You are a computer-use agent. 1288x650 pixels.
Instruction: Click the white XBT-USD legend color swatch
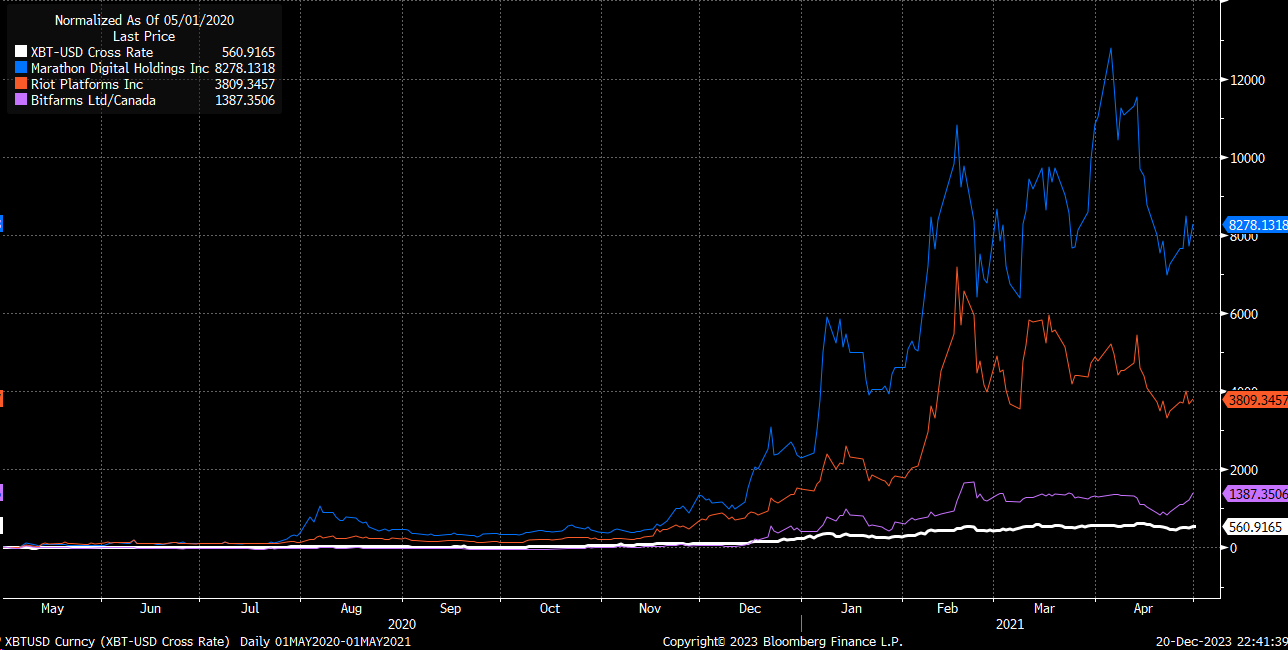(20, 52)
